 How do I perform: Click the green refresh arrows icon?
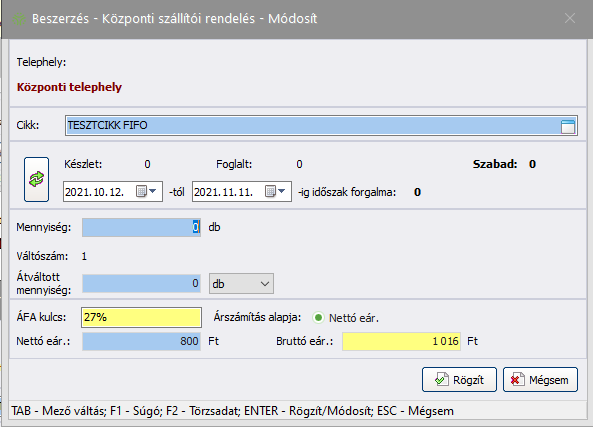click(36, 179)
